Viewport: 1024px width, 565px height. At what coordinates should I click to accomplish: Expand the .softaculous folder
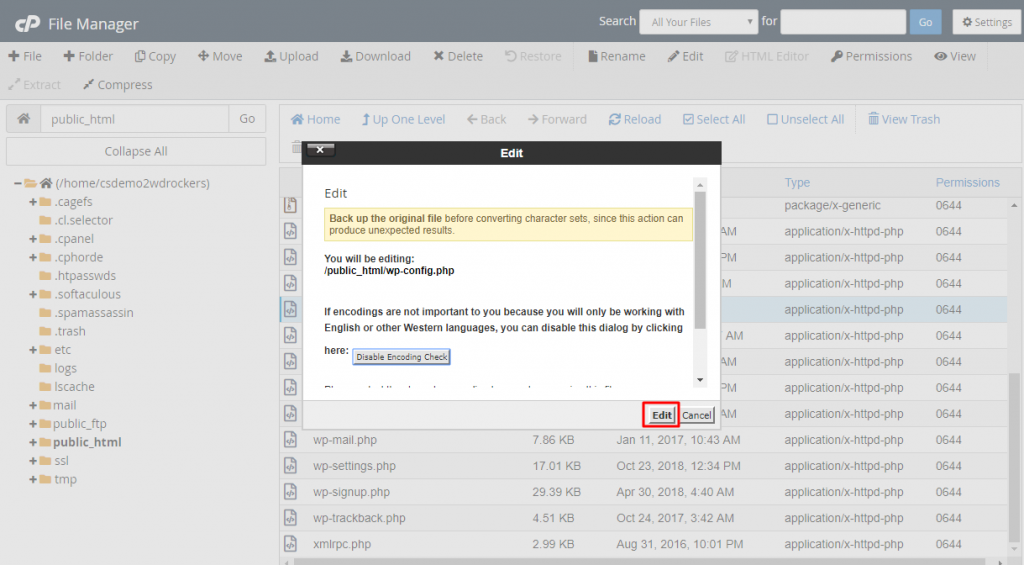click(33, 295)
